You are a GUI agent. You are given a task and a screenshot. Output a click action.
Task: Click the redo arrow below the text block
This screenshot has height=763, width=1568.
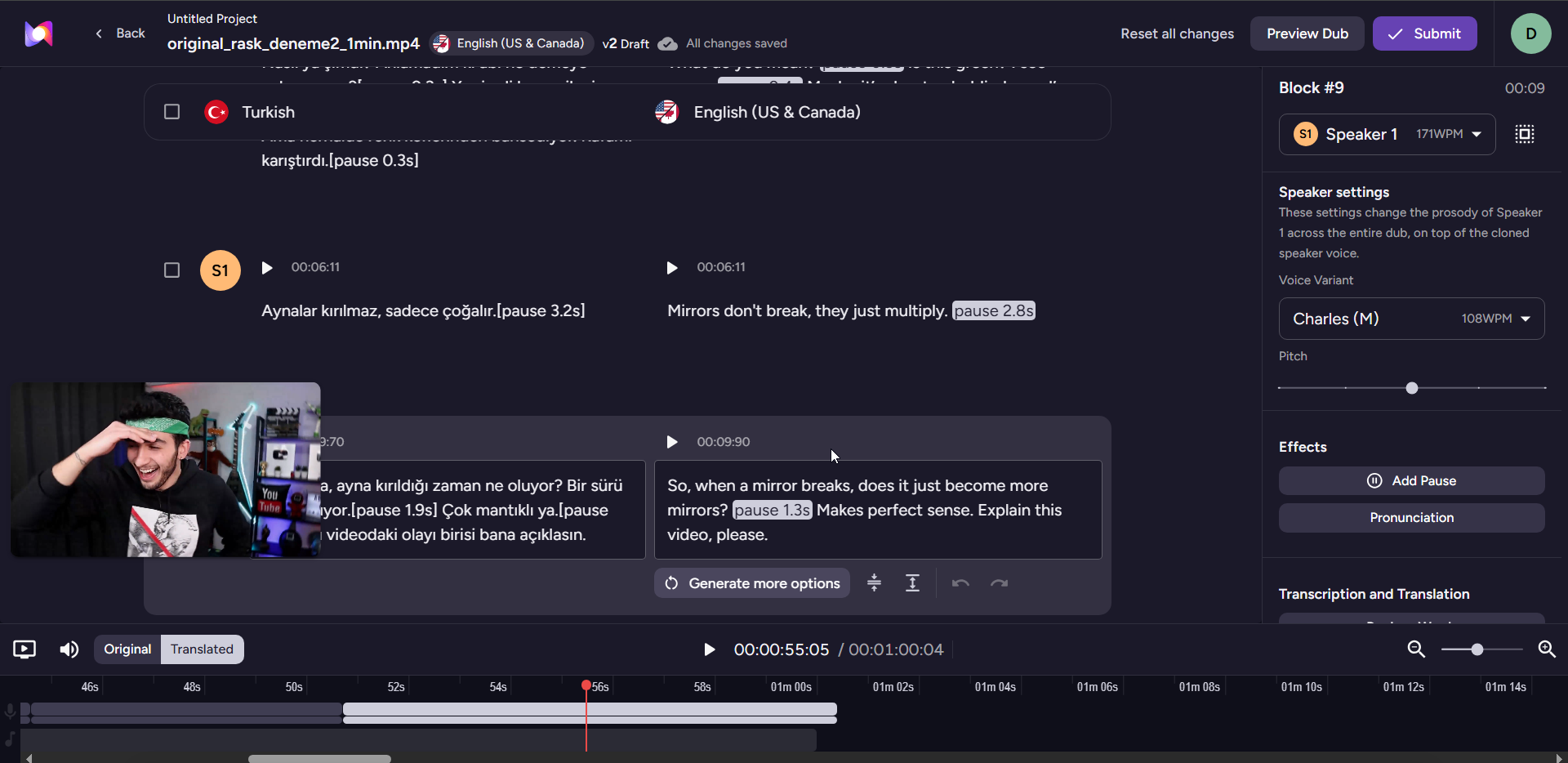click(x=1000, y=582)
